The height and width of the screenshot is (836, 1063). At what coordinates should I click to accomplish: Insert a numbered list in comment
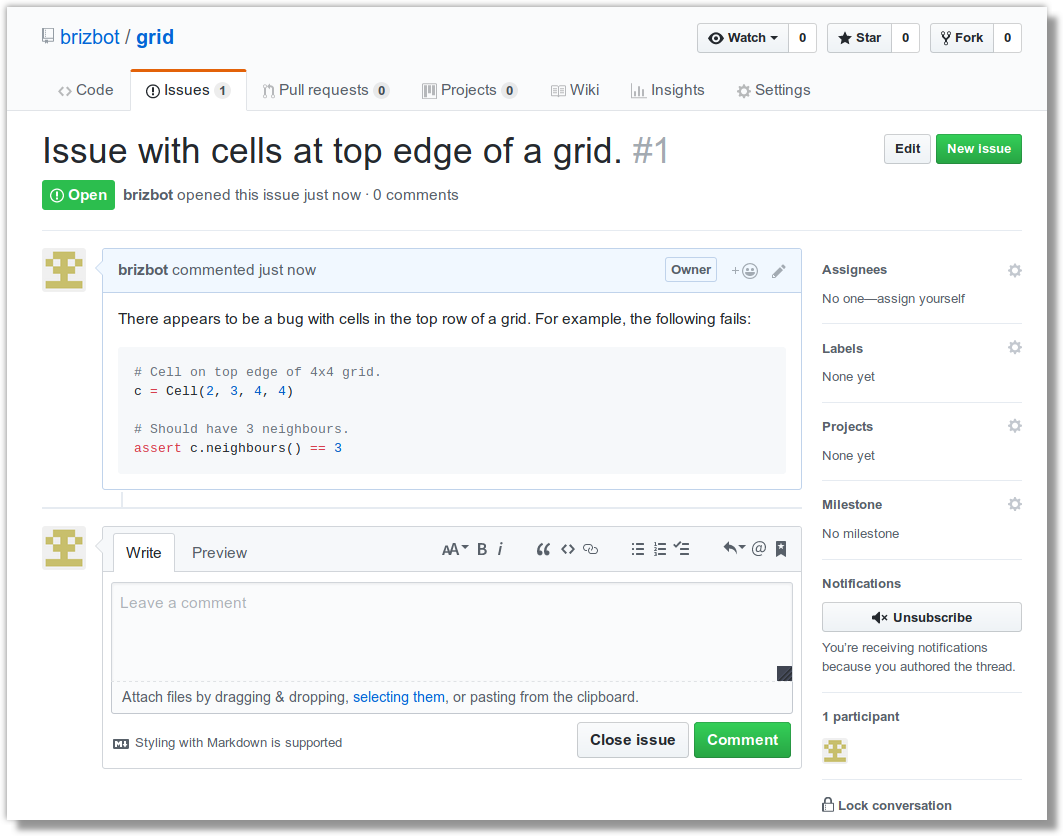(660, 549)
